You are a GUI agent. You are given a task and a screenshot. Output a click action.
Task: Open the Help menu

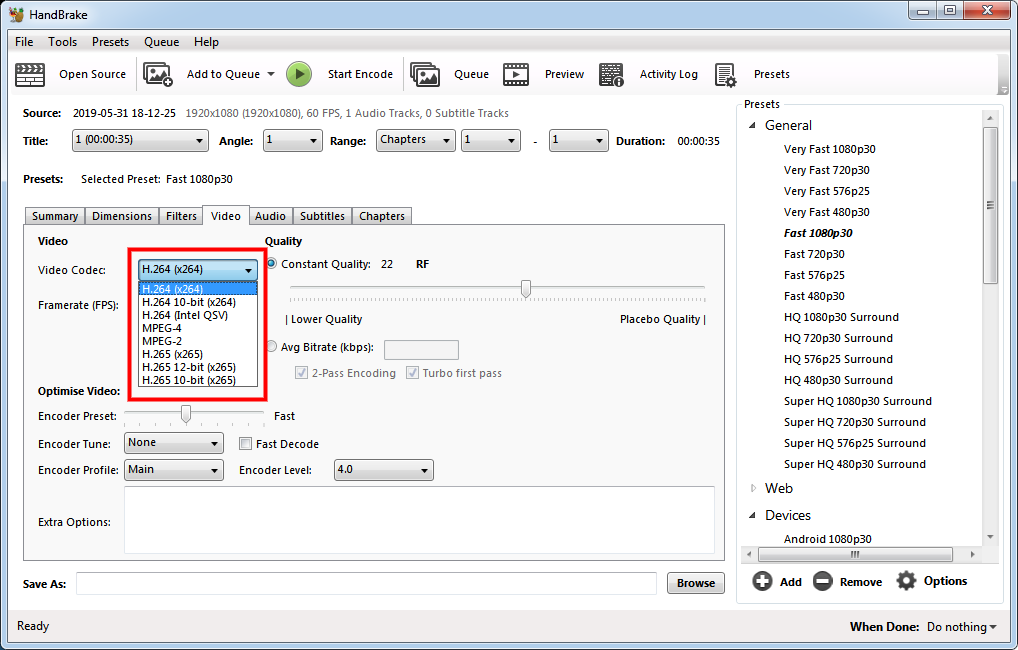(x=206, y=42)
